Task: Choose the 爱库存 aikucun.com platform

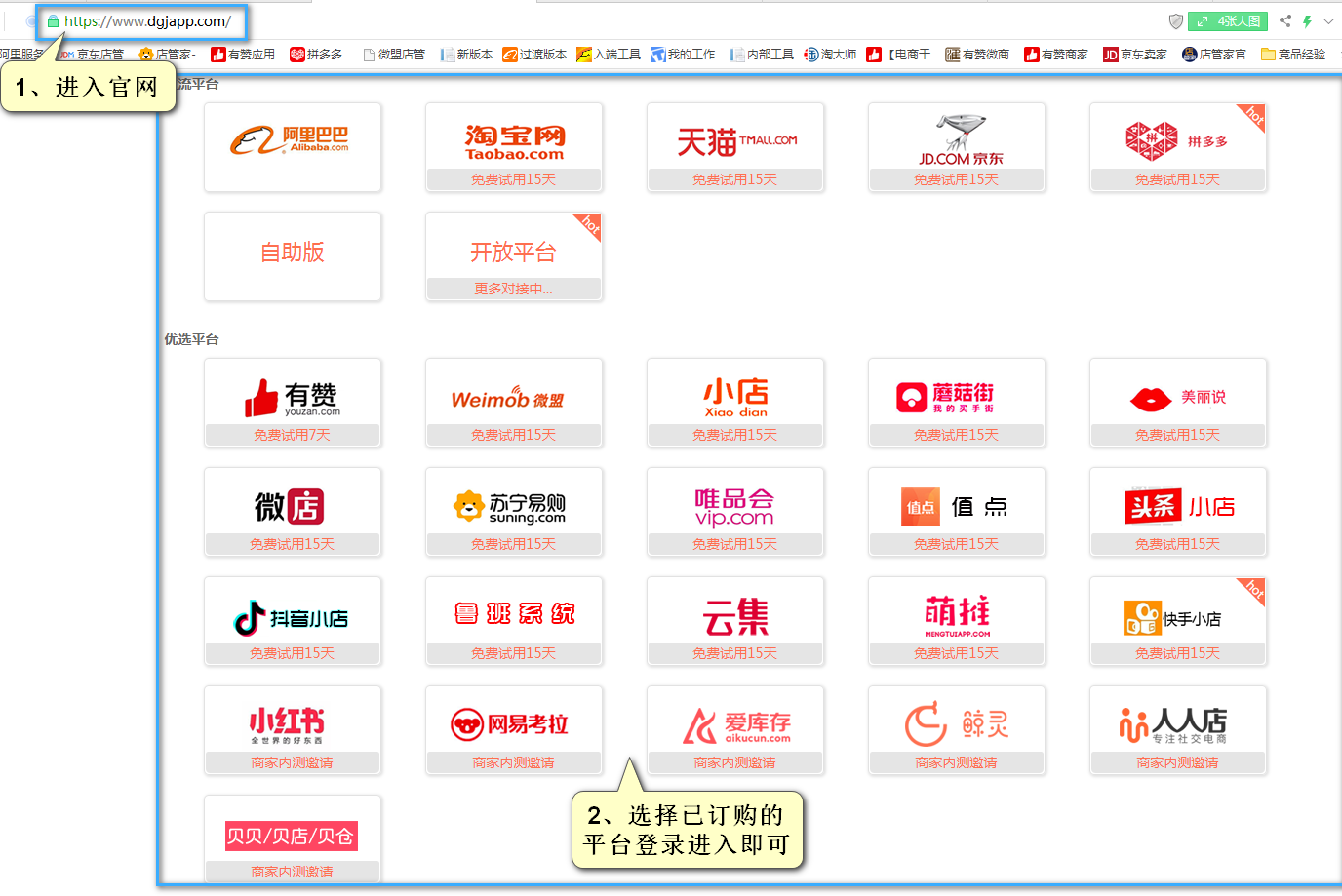Action: click(x=735, y=730)
